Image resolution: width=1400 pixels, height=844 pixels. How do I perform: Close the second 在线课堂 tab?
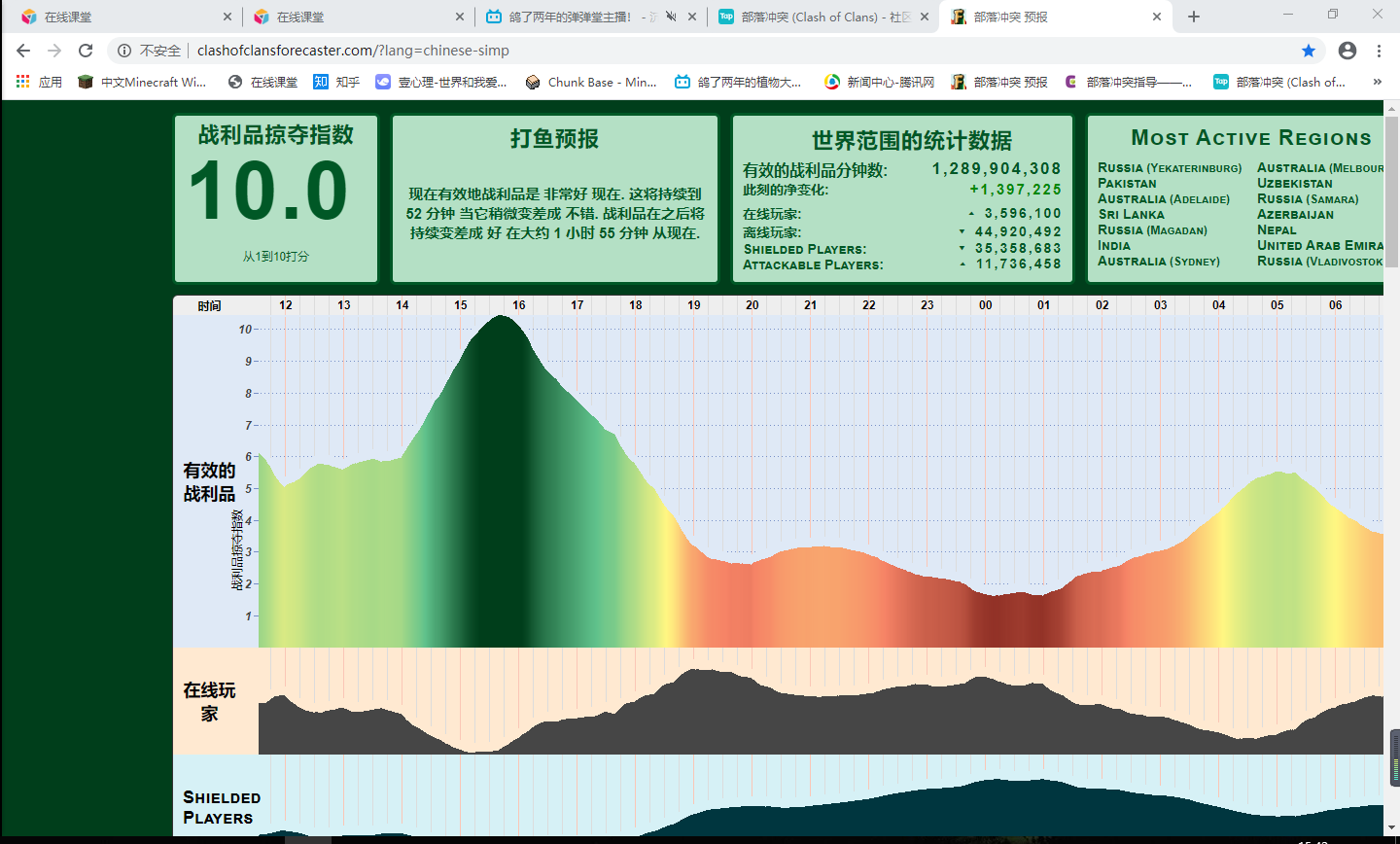(x=460, y=17)
